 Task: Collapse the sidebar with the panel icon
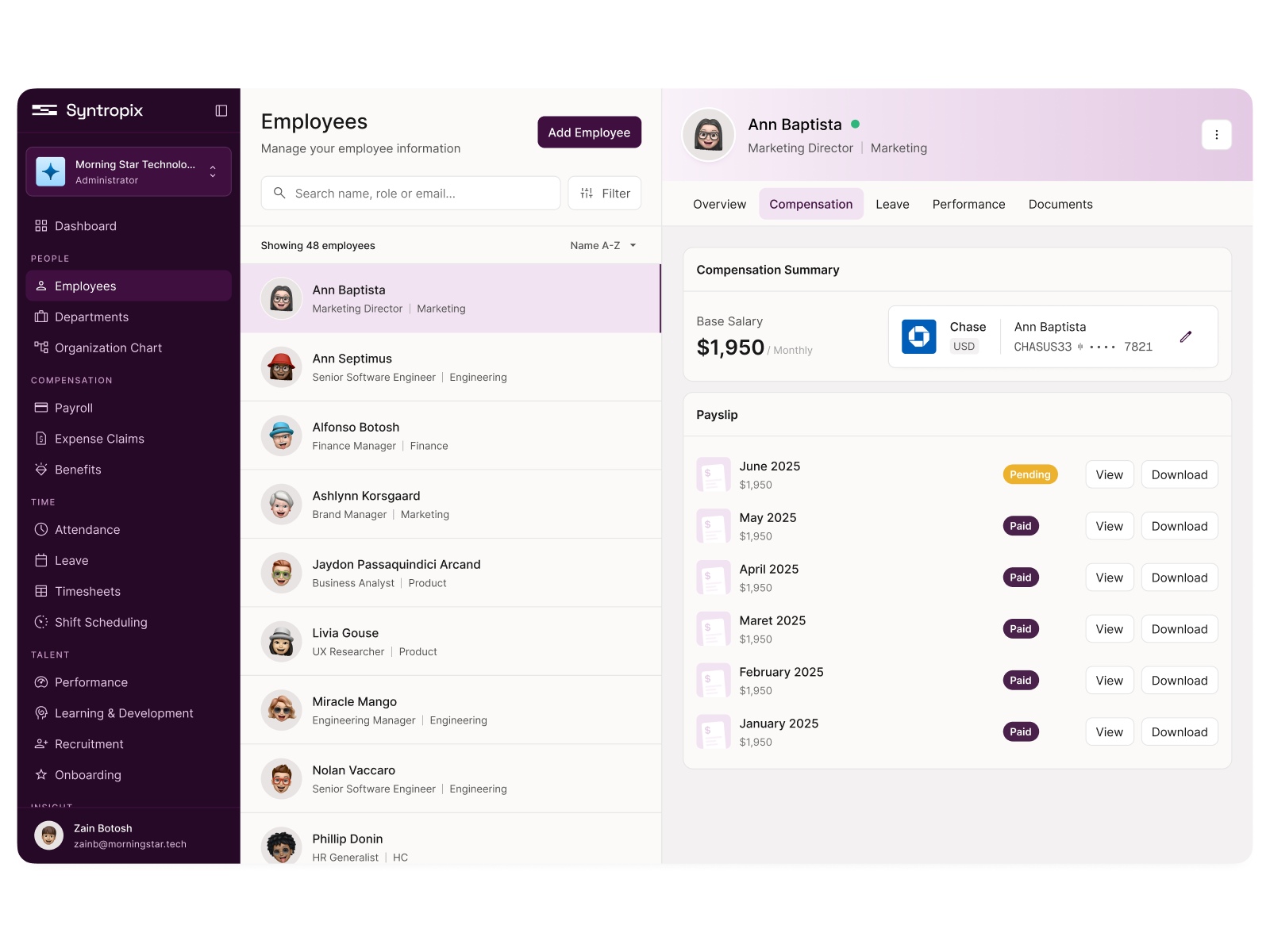pyautogui.click(x=221, y=111)
